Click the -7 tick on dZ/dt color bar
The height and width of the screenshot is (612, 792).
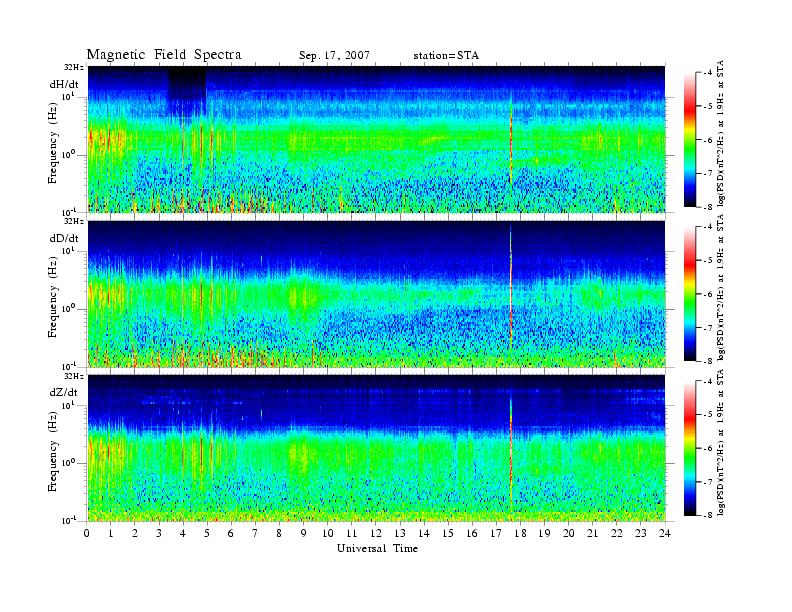[708, 482]
